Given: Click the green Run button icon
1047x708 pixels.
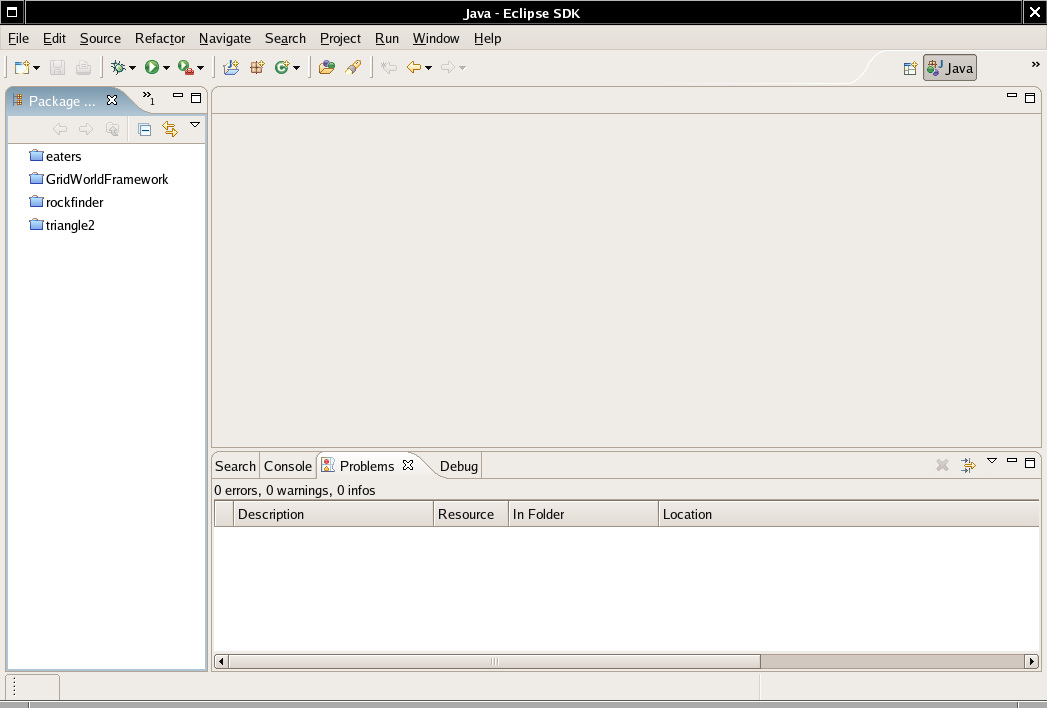Looking at the screenshot, I should click(x=151, y=67).
